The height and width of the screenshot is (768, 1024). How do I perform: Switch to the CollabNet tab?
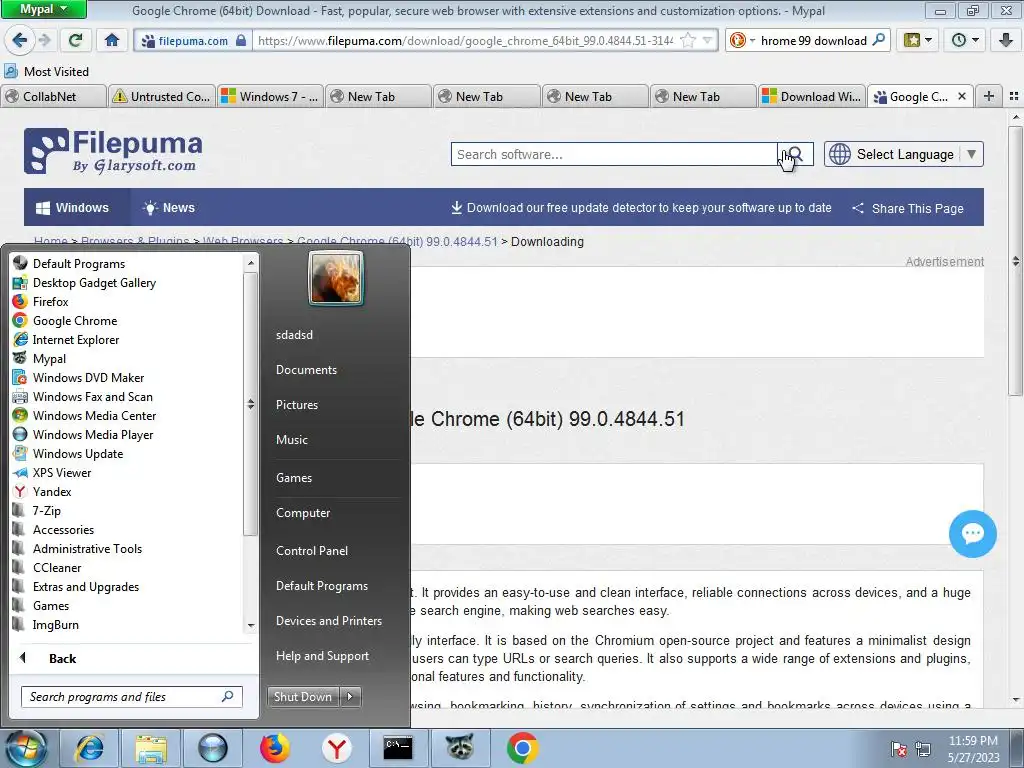coord(54,96)
